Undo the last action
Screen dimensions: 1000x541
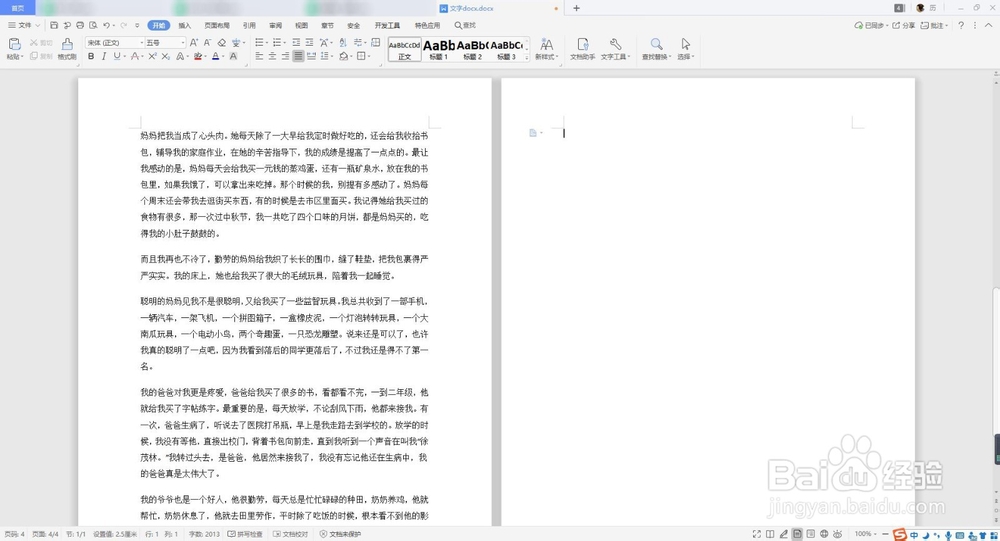[107, 26]
